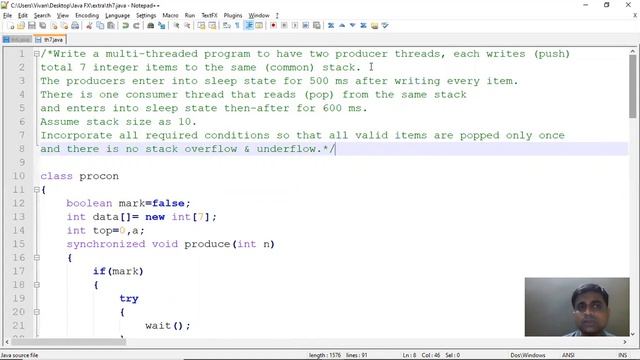
Task: Click the down-arrow plugin toolbar icon
Action: 353,26
